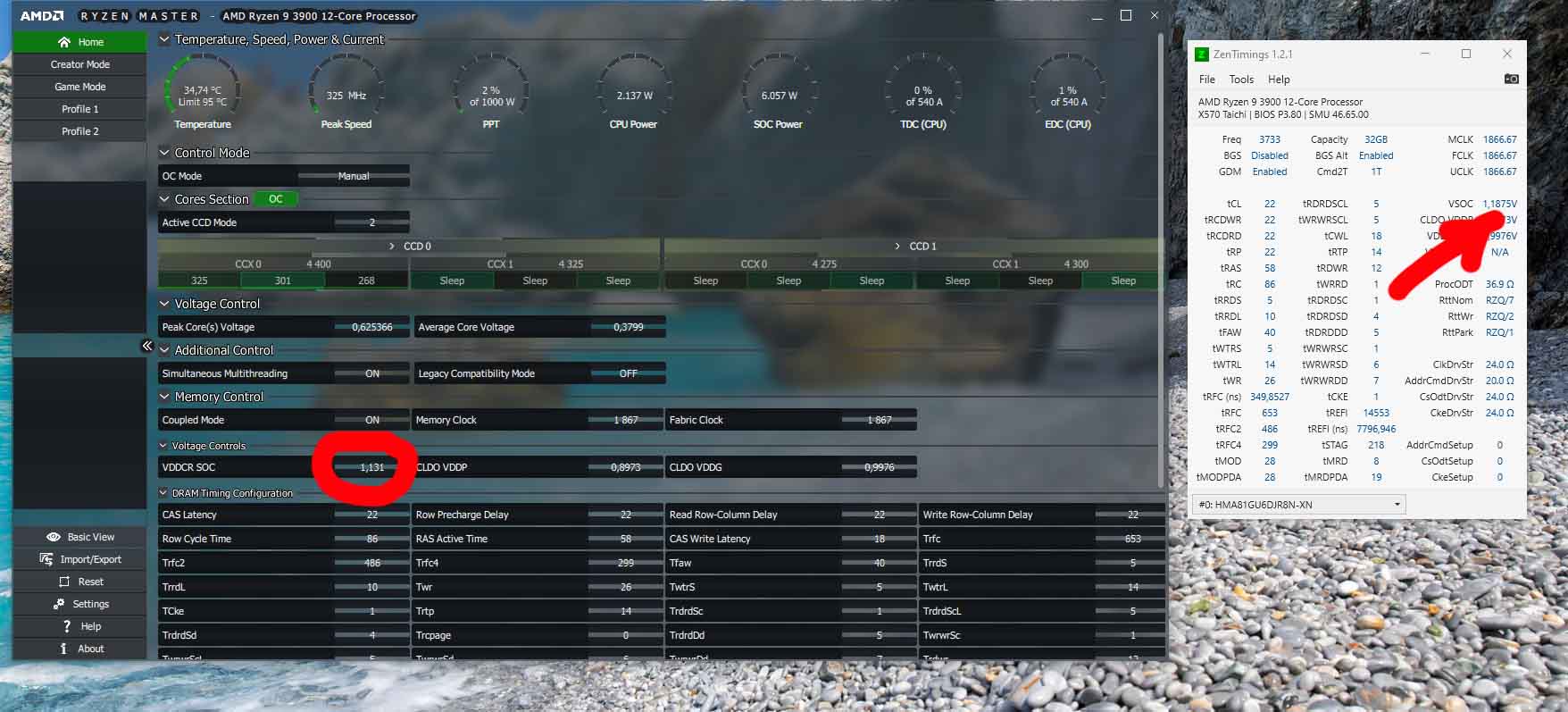Image resolution: width=1568 pixels, height=712 pixels.
Task: Switch to Game Mode tab
Action: click(80, 87)
